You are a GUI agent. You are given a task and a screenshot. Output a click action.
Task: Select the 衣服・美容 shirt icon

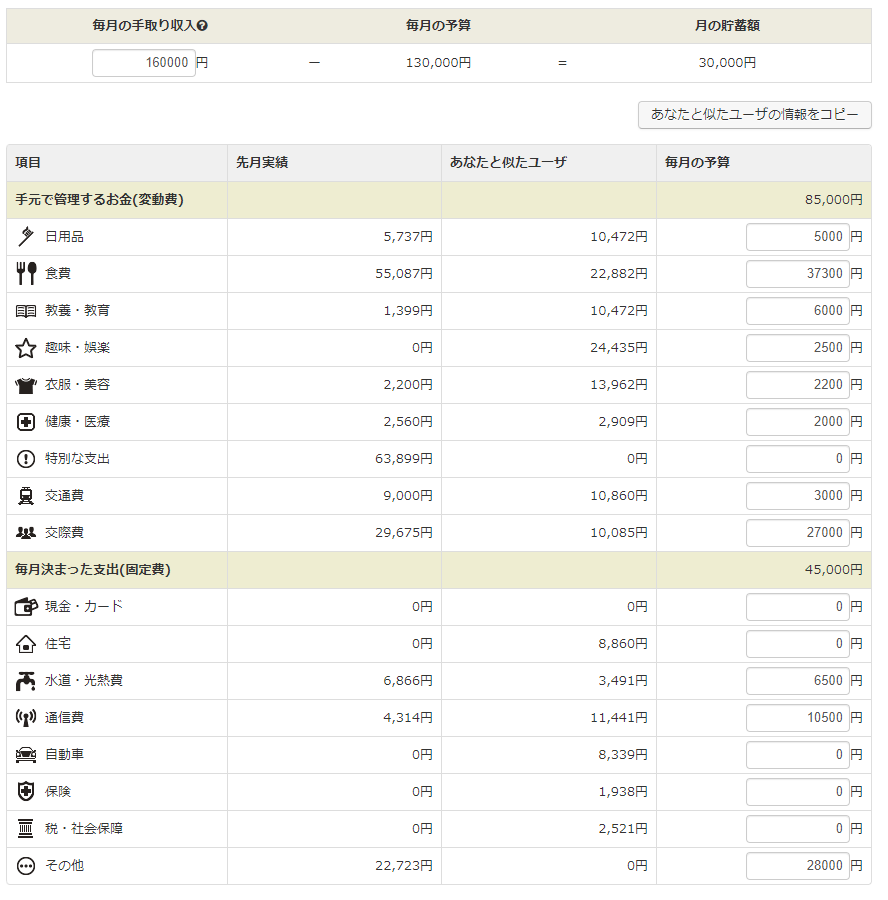click(22, 384)
